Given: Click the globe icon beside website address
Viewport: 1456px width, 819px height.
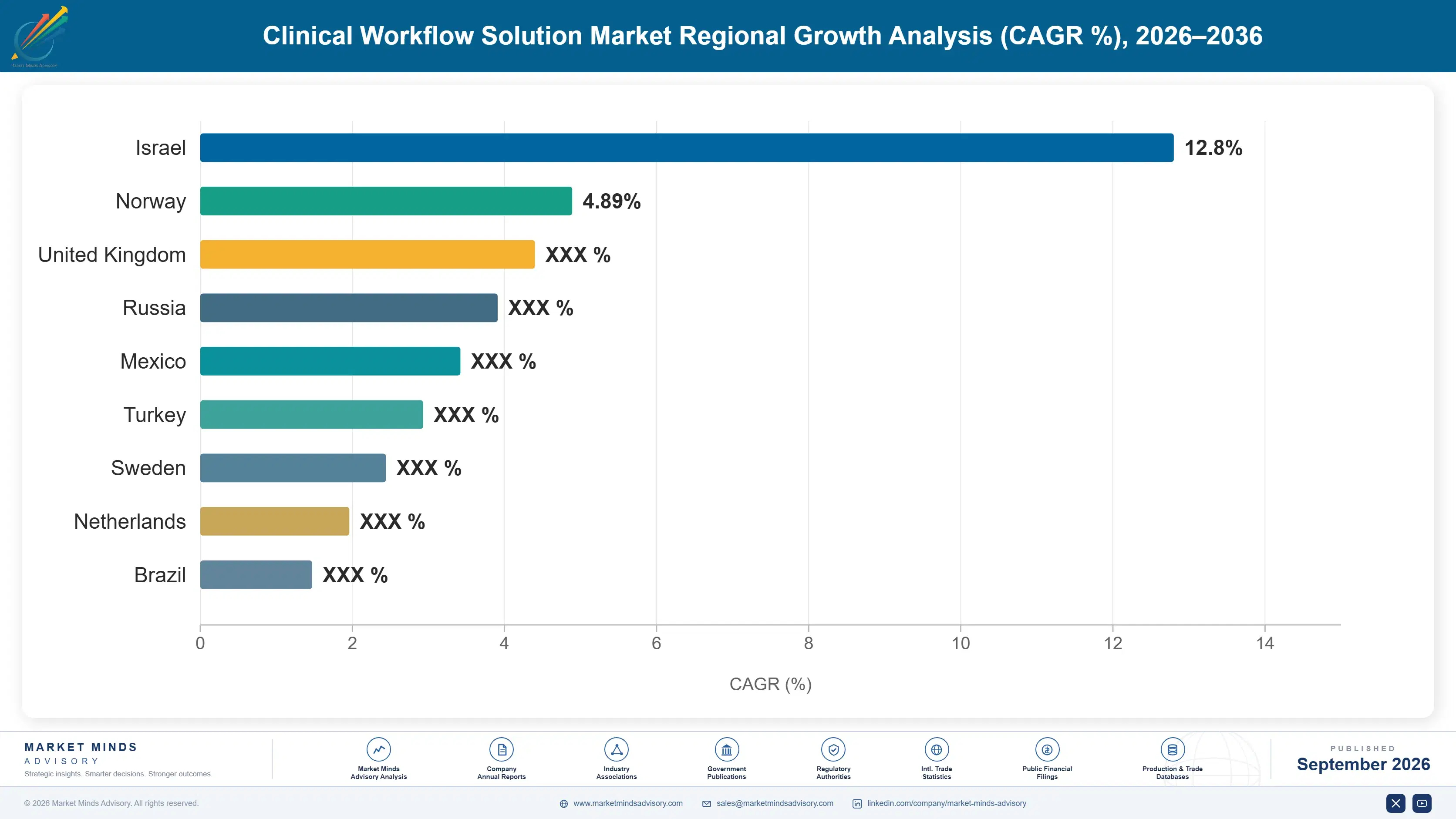Looking at the screenshot, I should pos(563,804).
